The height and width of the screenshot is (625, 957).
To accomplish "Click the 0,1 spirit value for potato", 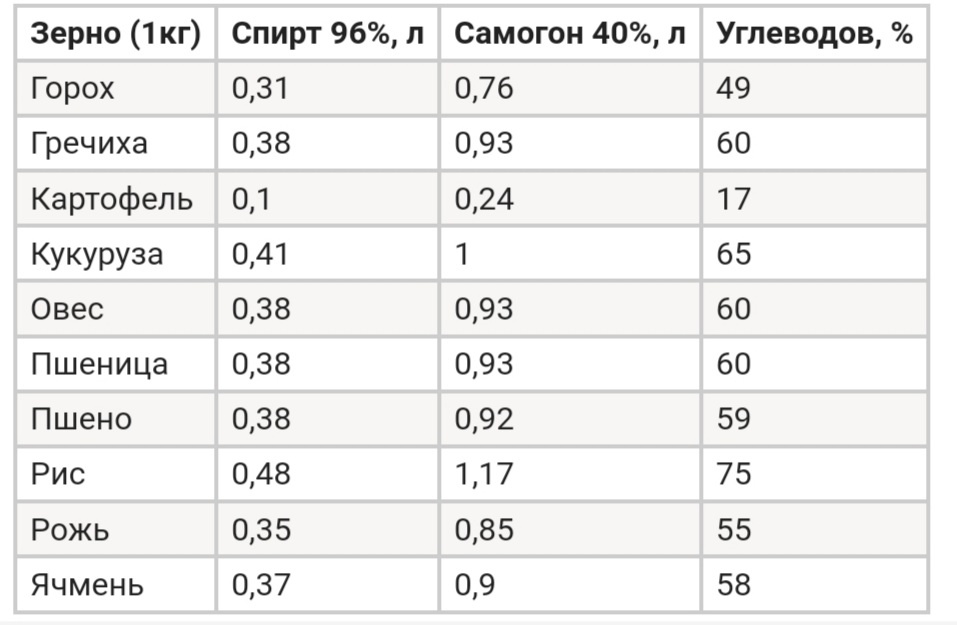I will 251,199.
